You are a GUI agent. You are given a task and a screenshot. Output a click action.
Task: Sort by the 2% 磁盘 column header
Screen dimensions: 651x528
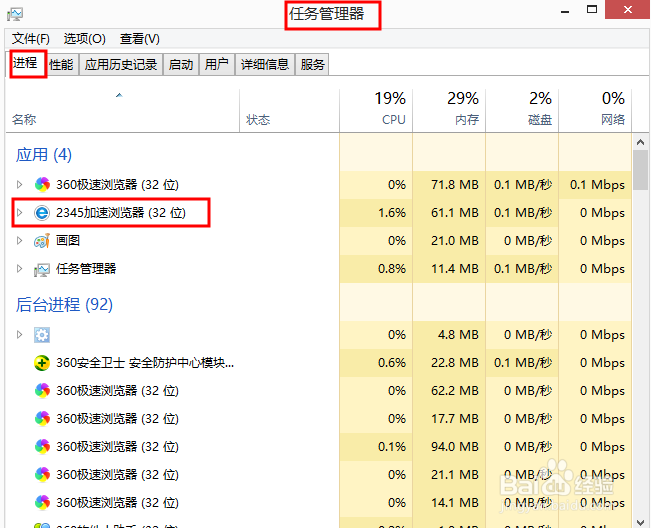click(522, 111)
